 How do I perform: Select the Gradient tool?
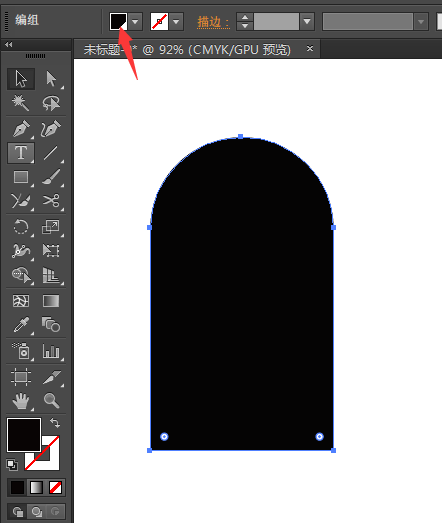click(x=51, y=301)
